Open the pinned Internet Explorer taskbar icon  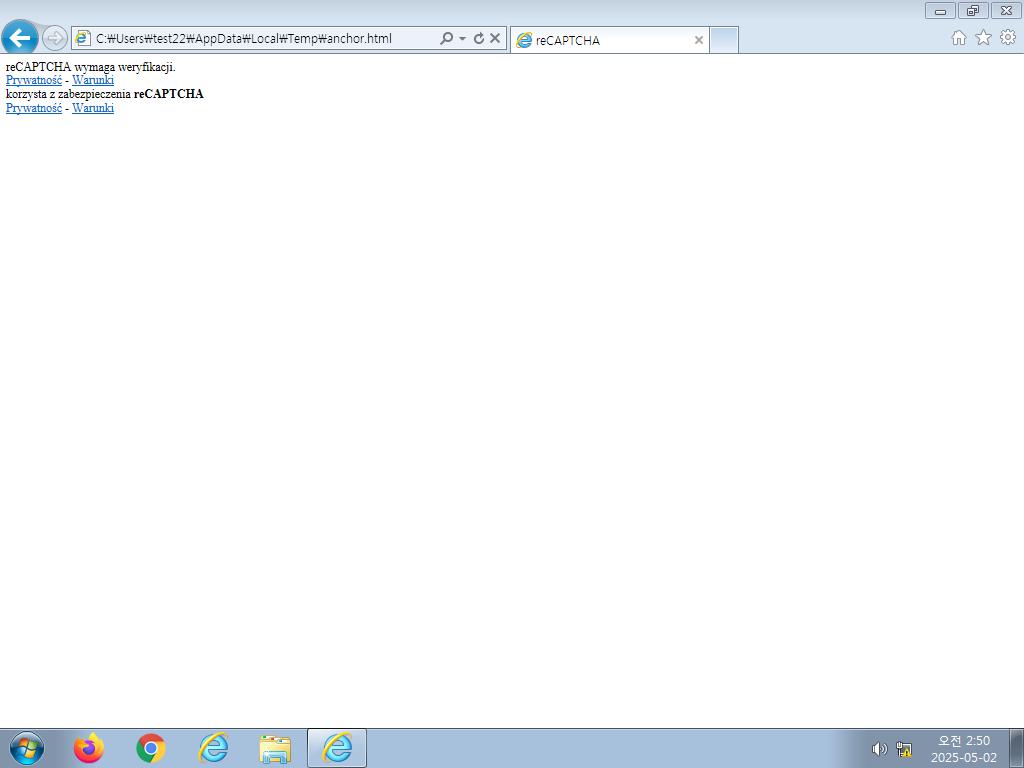213,748
